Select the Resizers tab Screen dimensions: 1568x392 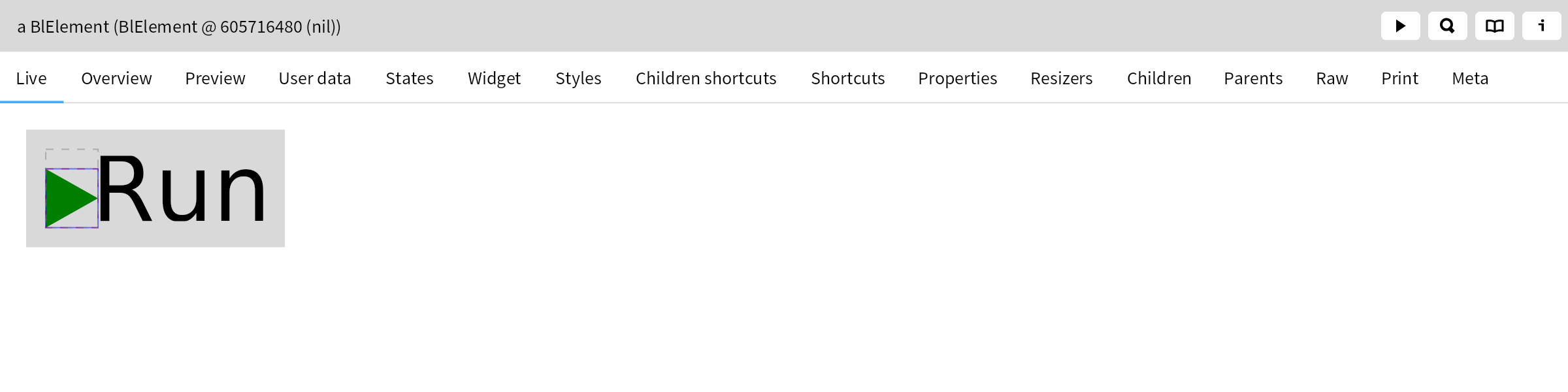tap(1062, 78)
